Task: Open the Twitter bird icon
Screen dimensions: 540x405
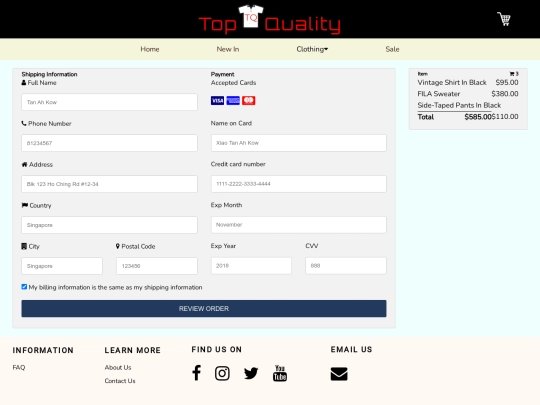Action: 251,373
